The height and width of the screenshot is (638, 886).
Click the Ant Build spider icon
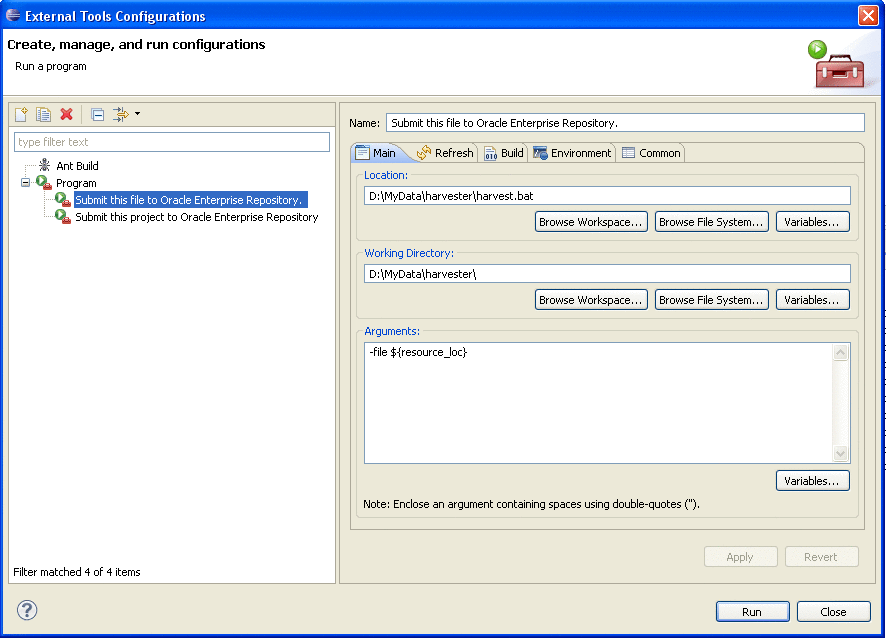pos(45,165)
